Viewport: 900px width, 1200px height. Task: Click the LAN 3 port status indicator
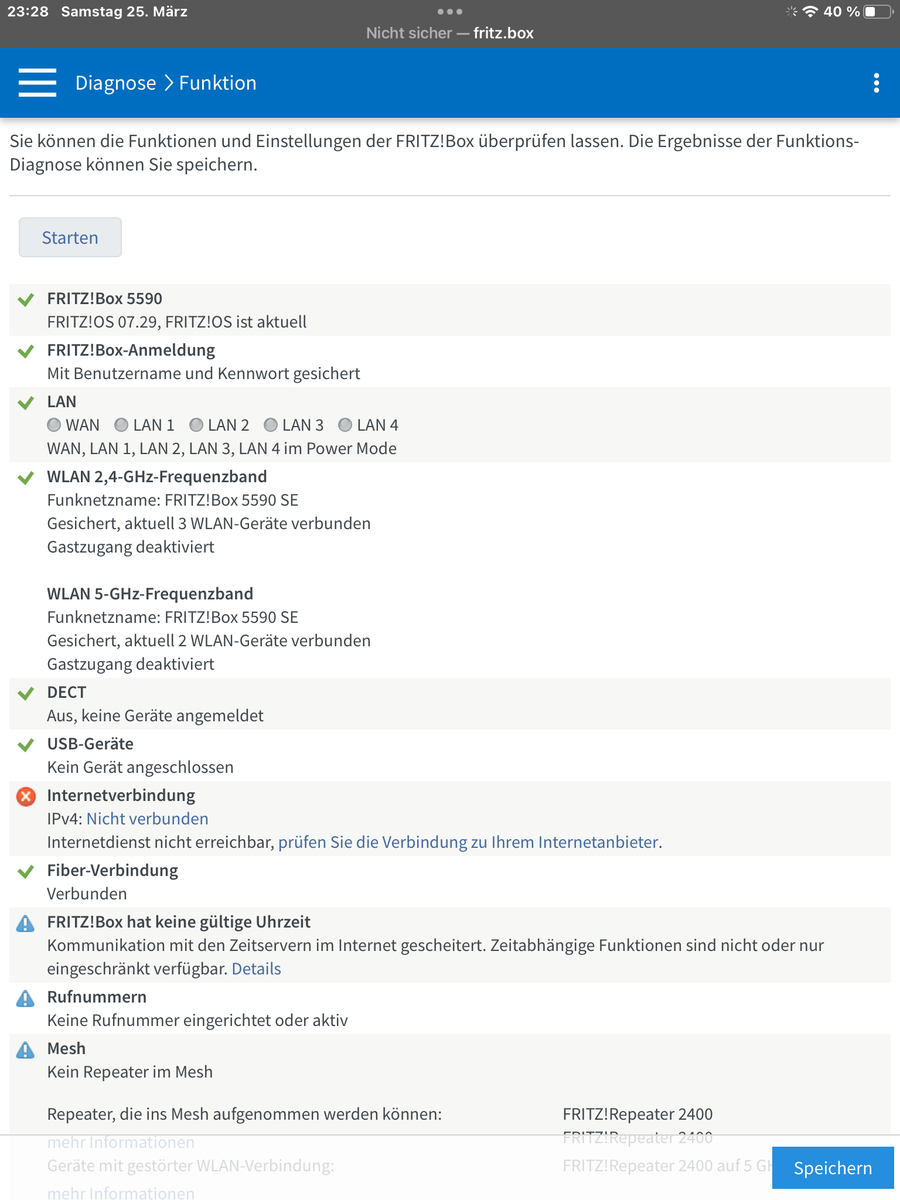click(270, 425)
